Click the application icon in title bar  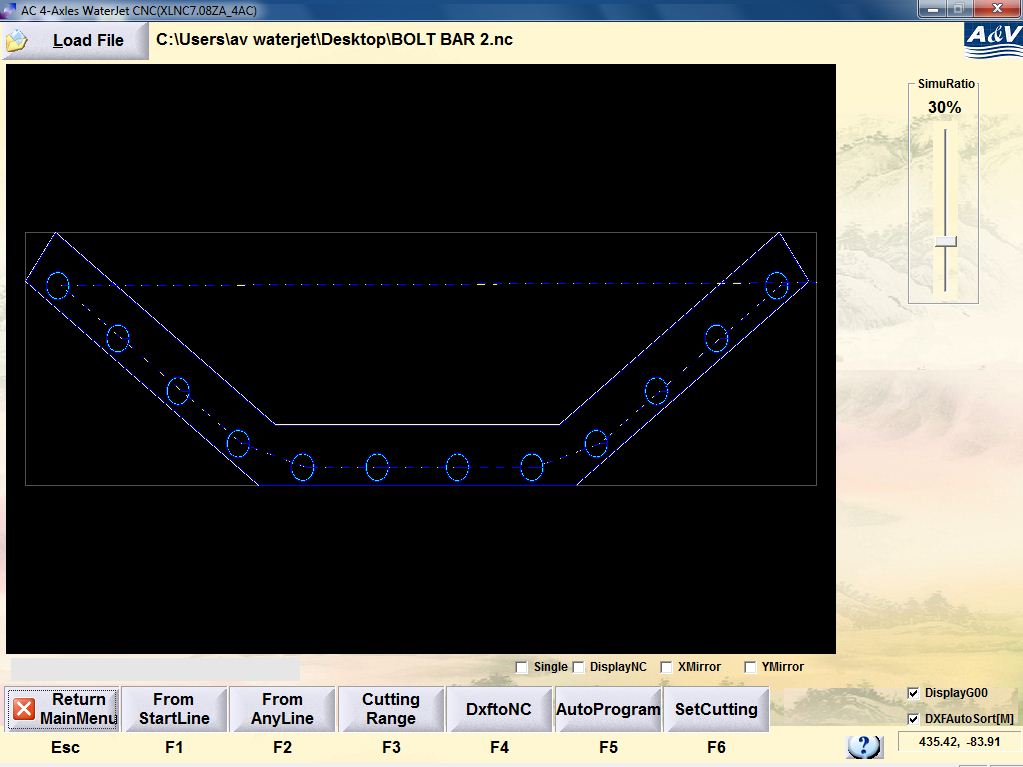point(8,10)
